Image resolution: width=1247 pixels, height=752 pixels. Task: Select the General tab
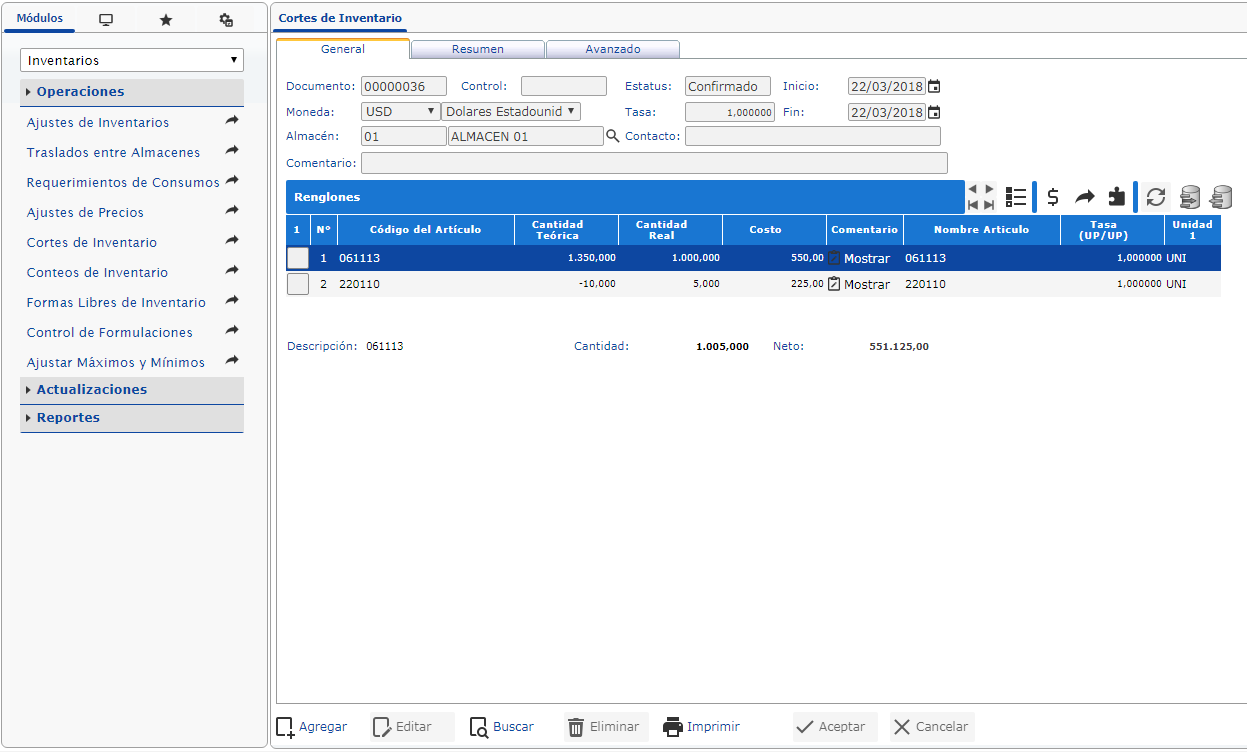343,49
